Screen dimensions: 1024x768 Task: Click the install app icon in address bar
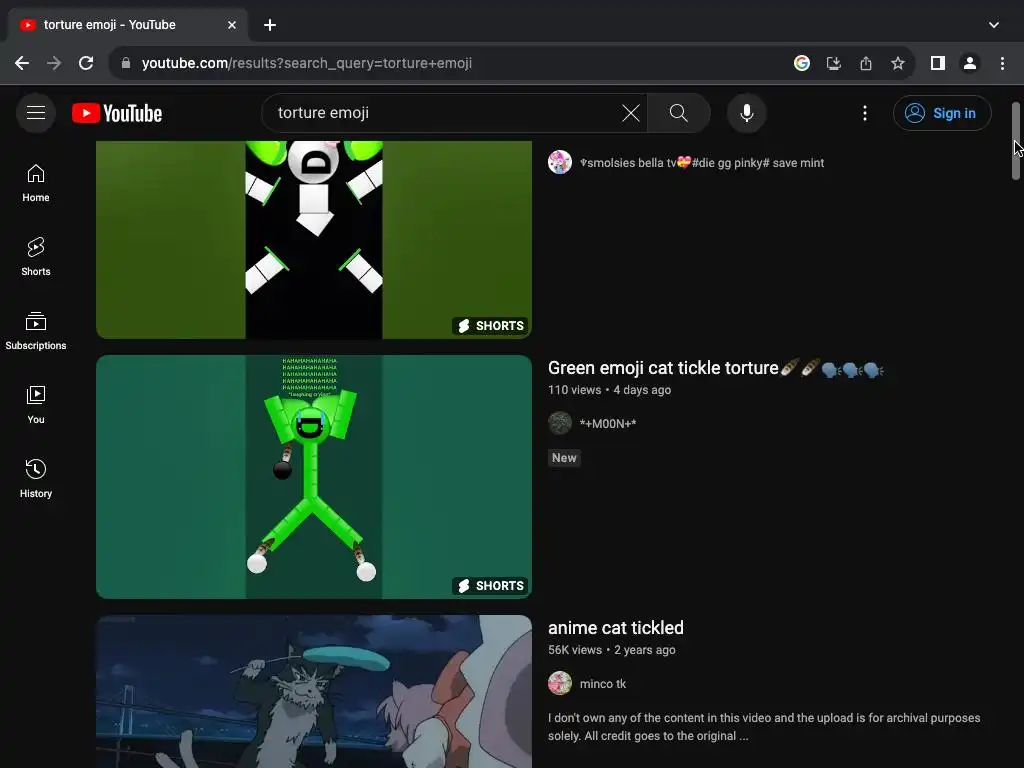click(834, 63)
